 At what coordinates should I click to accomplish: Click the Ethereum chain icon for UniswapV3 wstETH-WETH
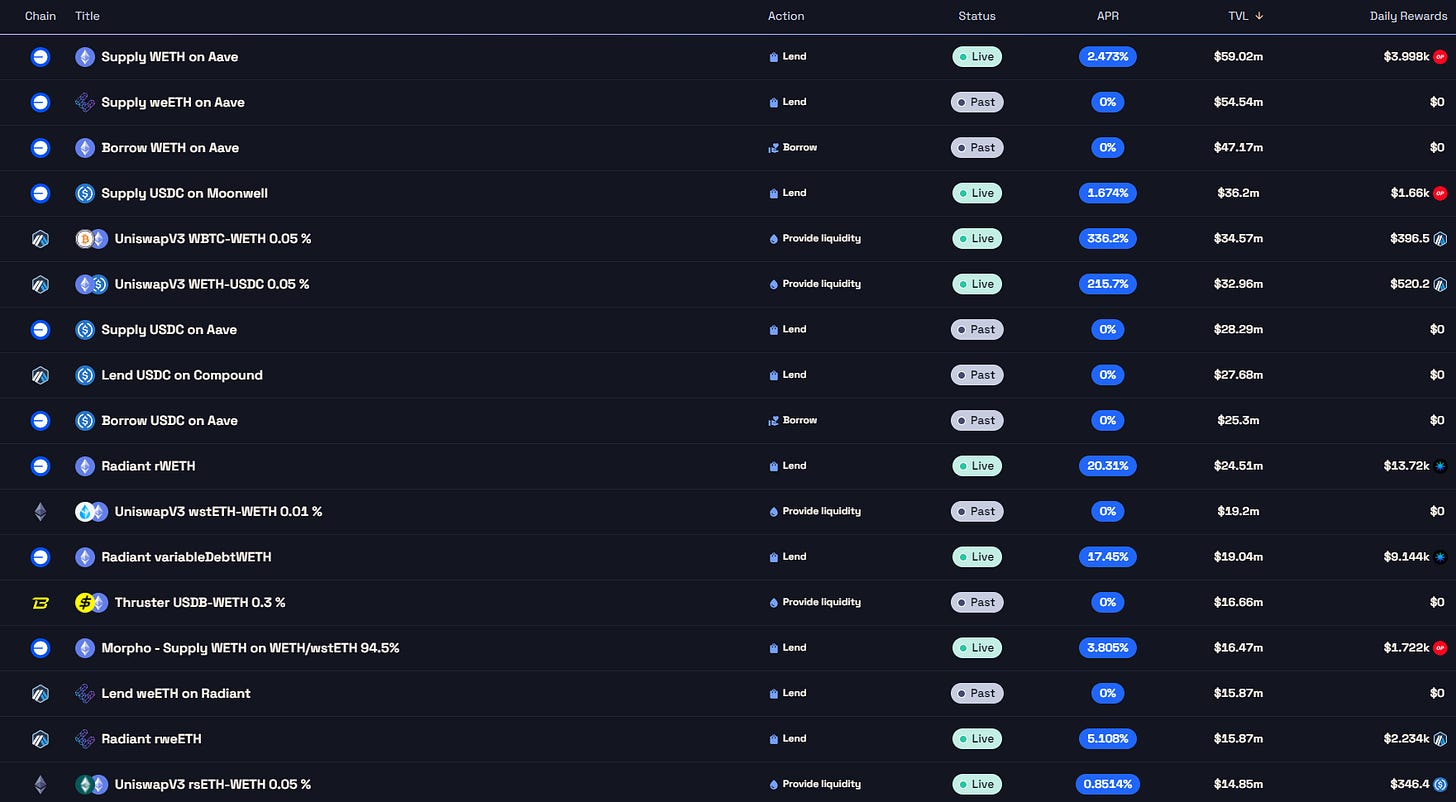40,512
